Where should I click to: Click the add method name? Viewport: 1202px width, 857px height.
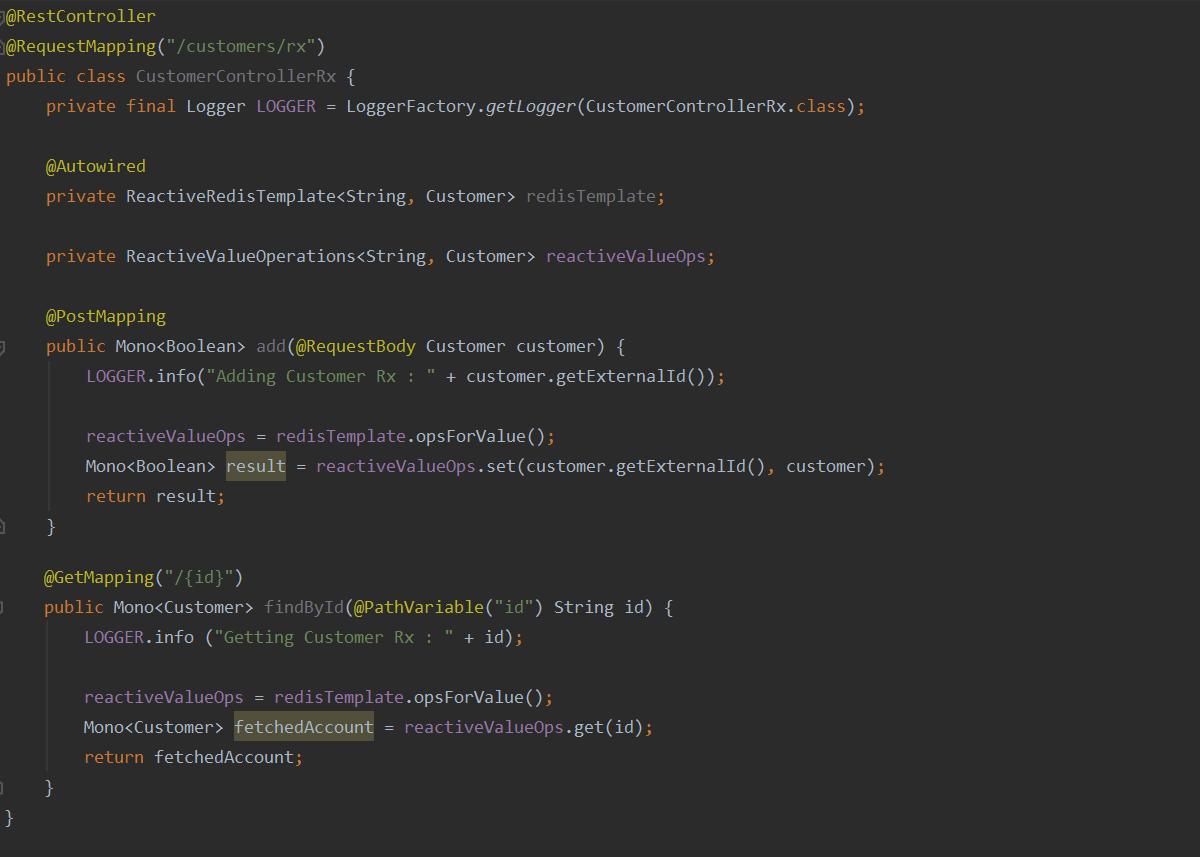point(271,346)
